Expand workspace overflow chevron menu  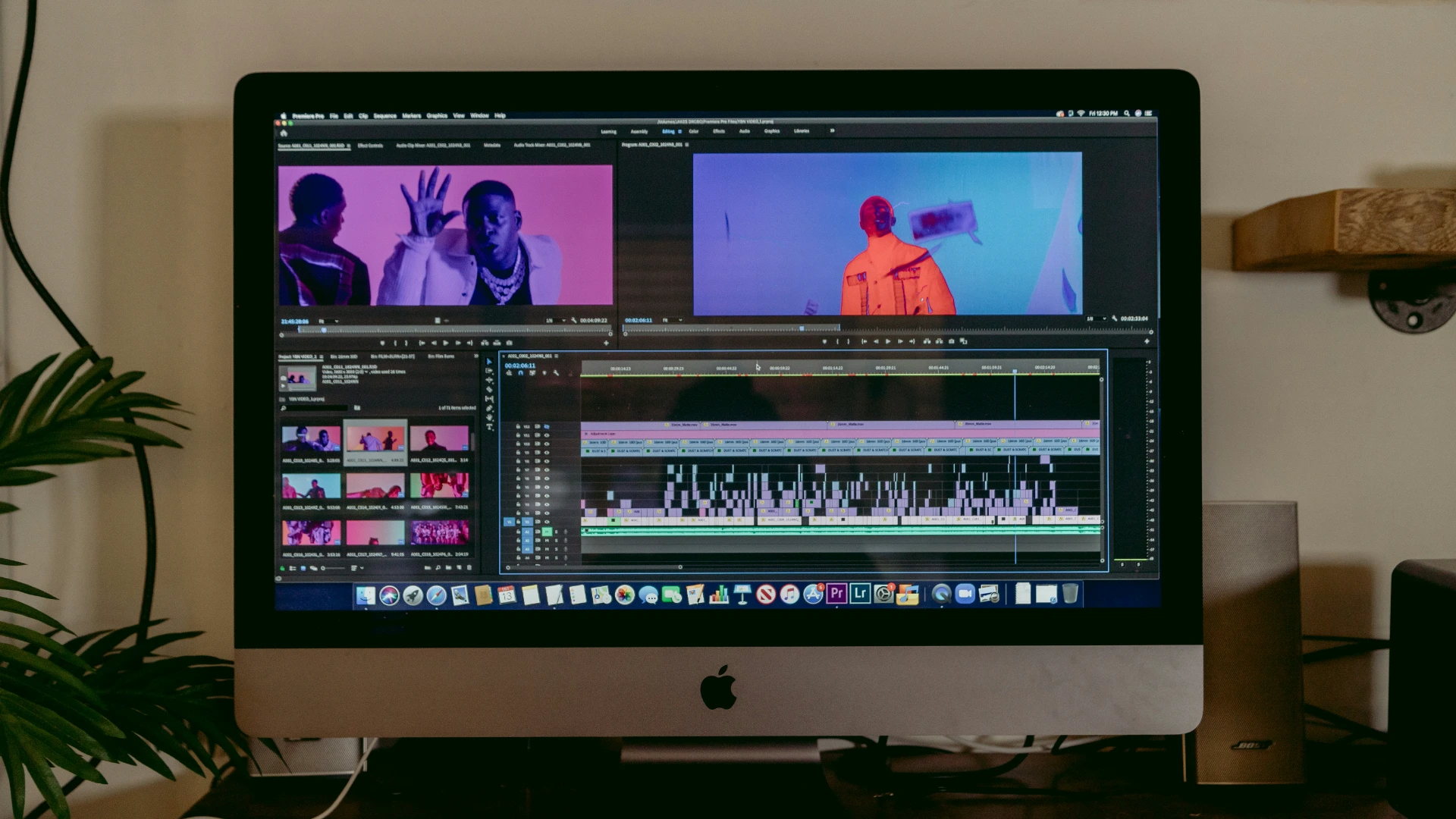click(832, 131)
